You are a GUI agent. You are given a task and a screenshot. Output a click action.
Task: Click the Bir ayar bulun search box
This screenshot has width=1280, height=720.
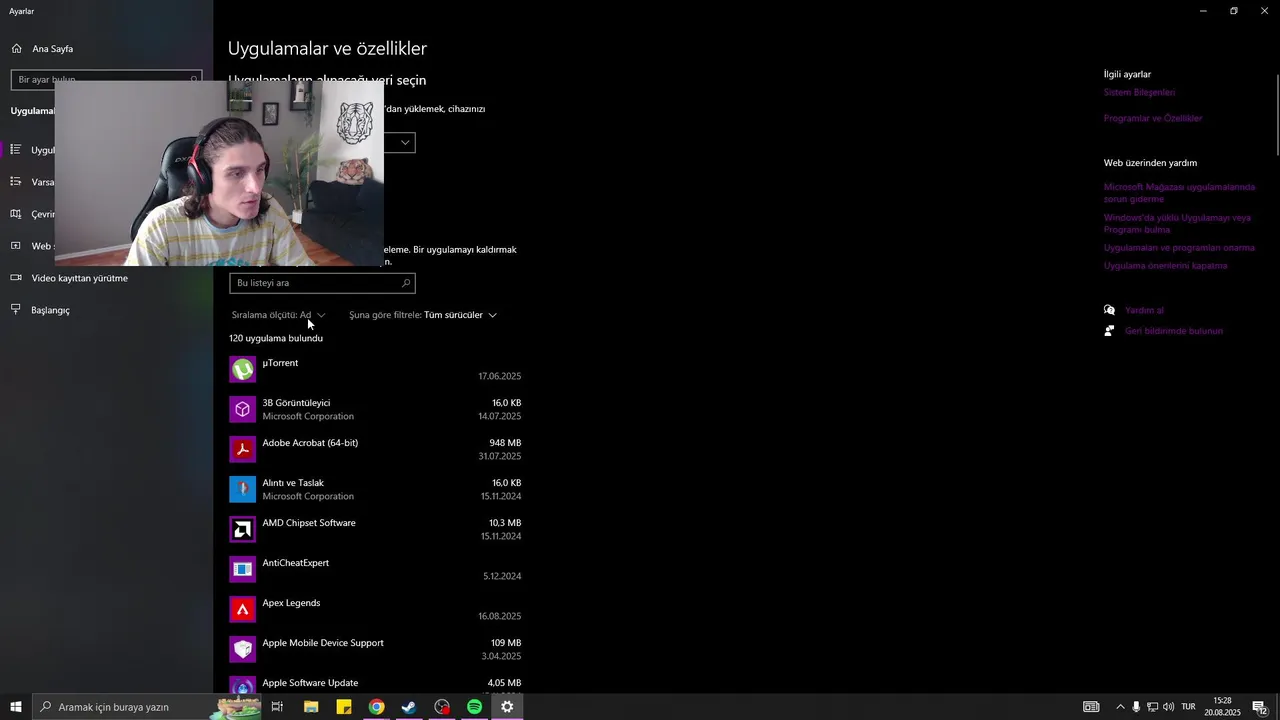pos(106,79)
